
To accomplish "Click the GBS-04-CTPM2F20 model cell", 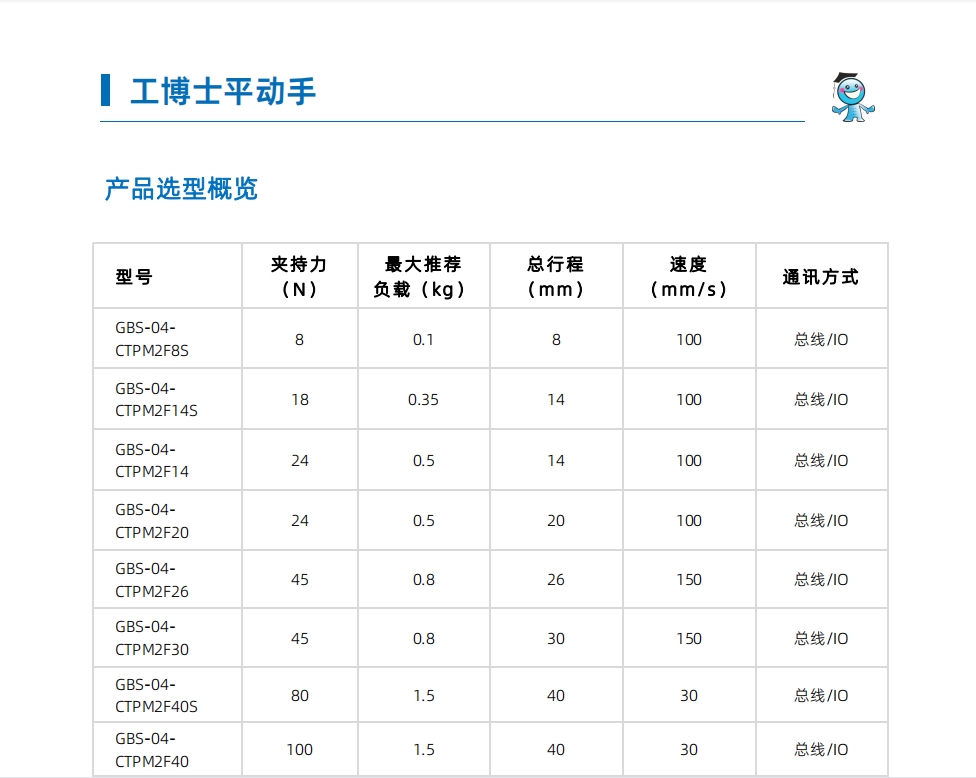I will [152, 521].
